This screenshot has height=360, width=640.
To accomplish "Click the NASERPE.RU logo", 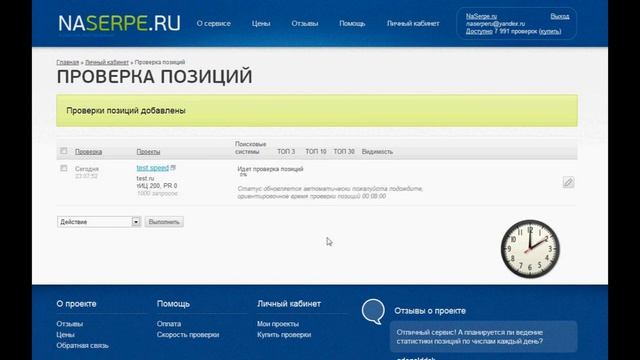I will point(119,23).
